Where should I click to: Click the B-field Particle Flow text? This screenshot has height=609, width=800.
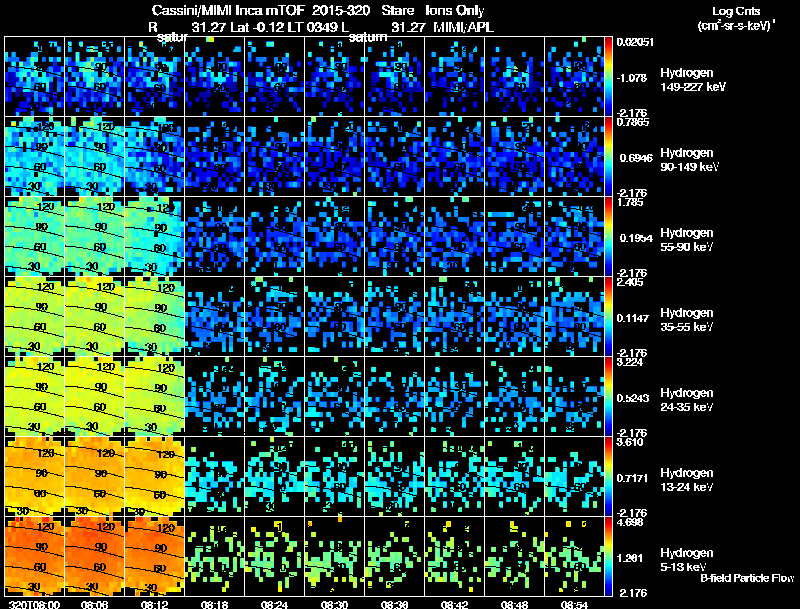point(747,578)
